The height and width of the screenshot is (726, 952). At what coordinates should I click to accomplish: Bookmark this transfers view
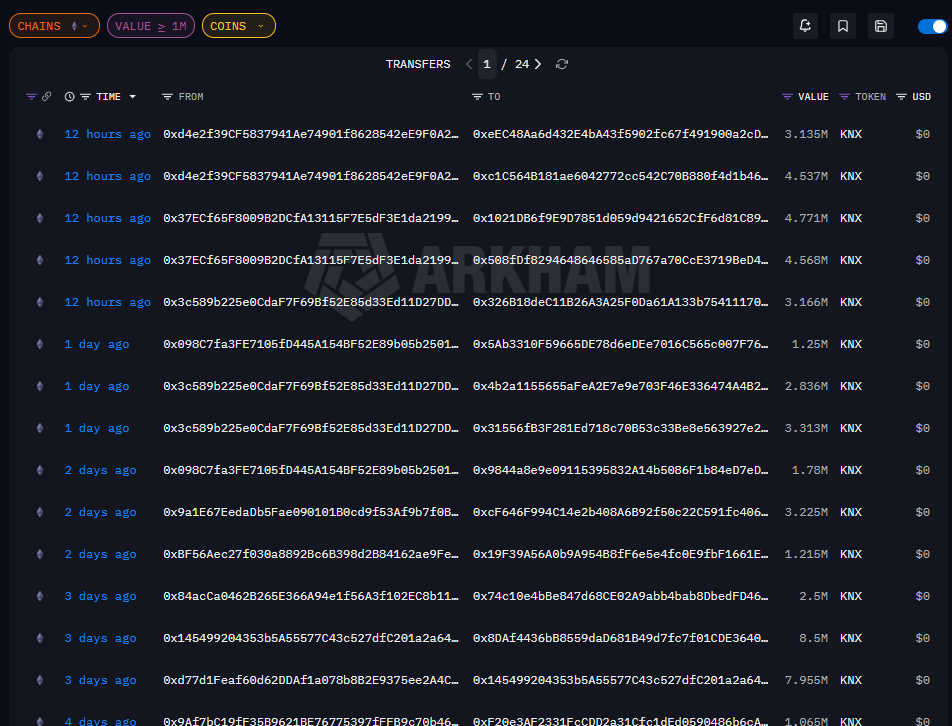[843, 26]
